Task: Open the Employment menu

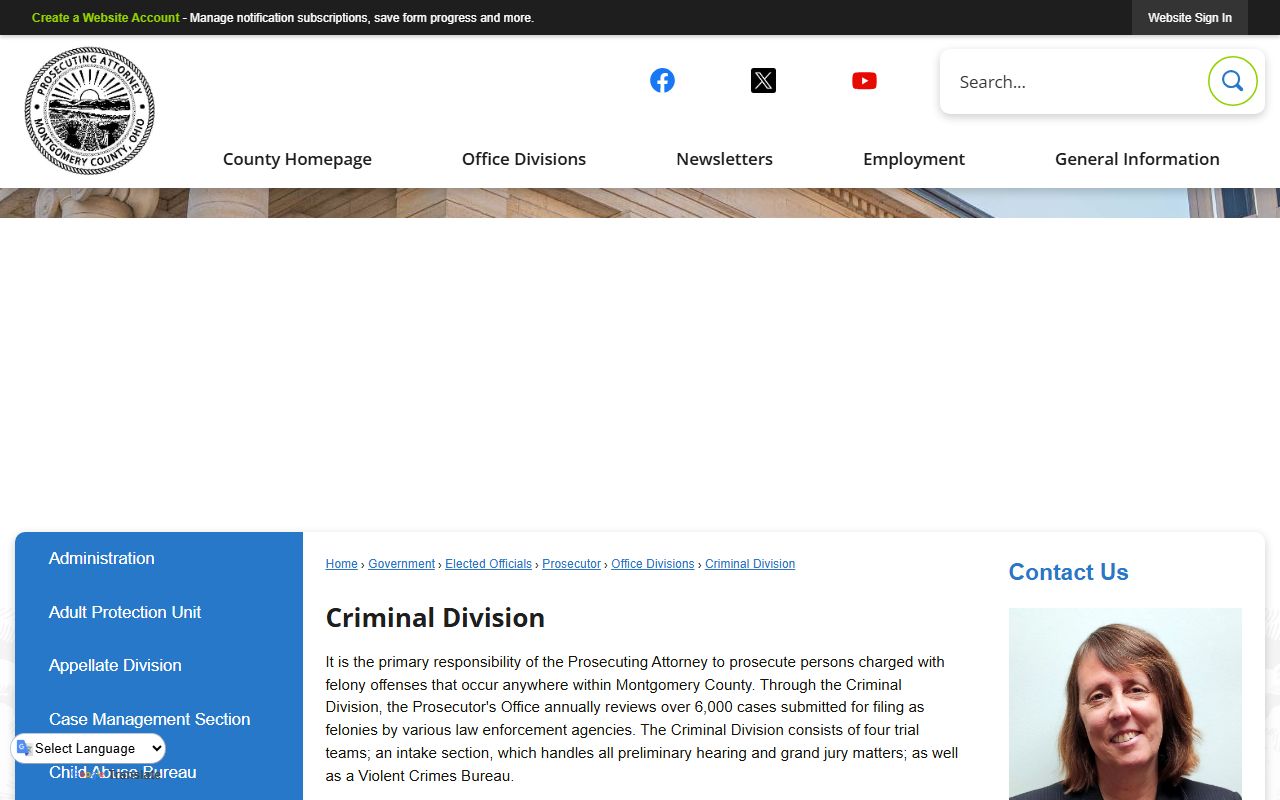Action: 914,159
